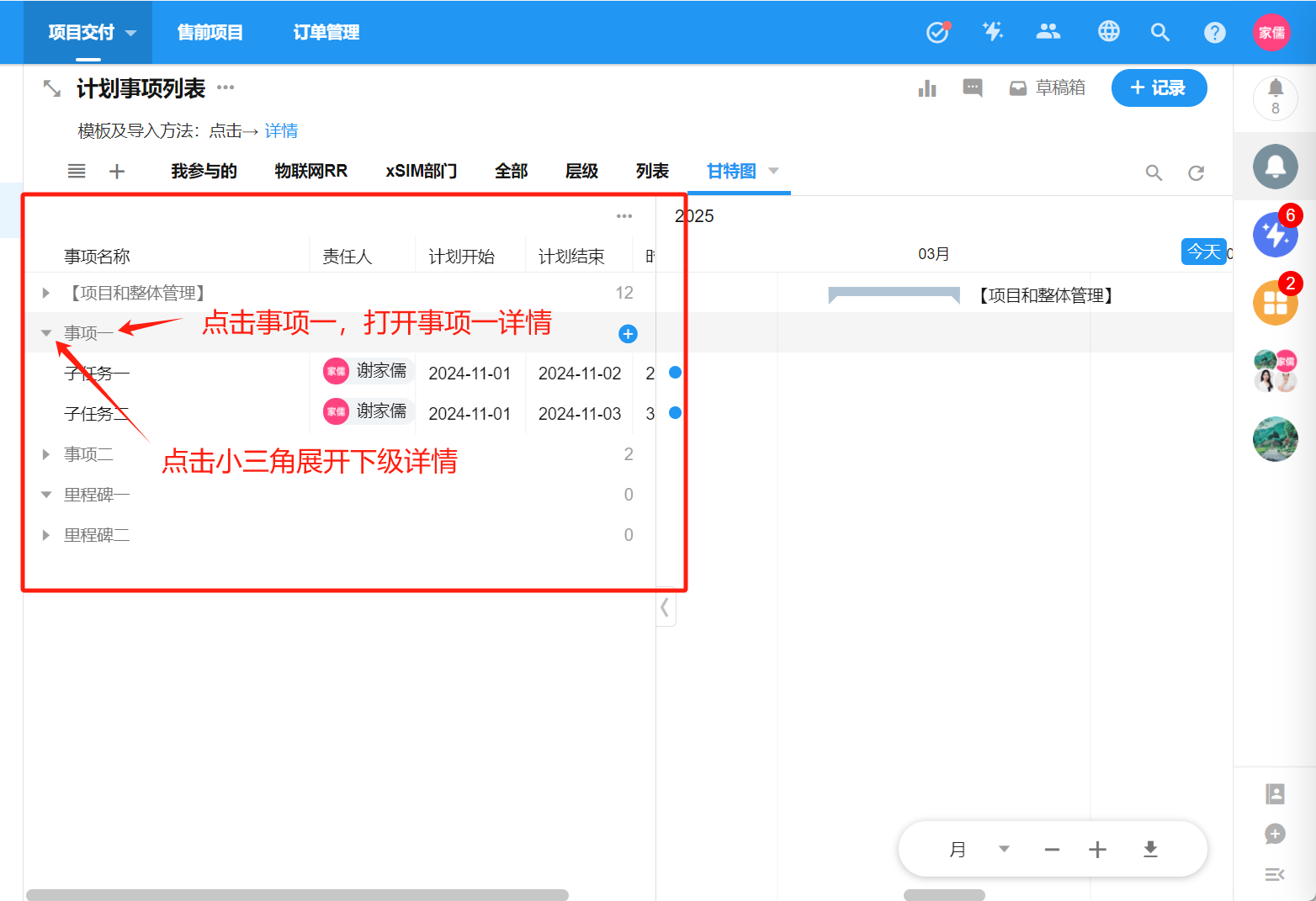Open the 草稿箱 drafts box
The image size is (1316, 901).
coord(1048,88)
